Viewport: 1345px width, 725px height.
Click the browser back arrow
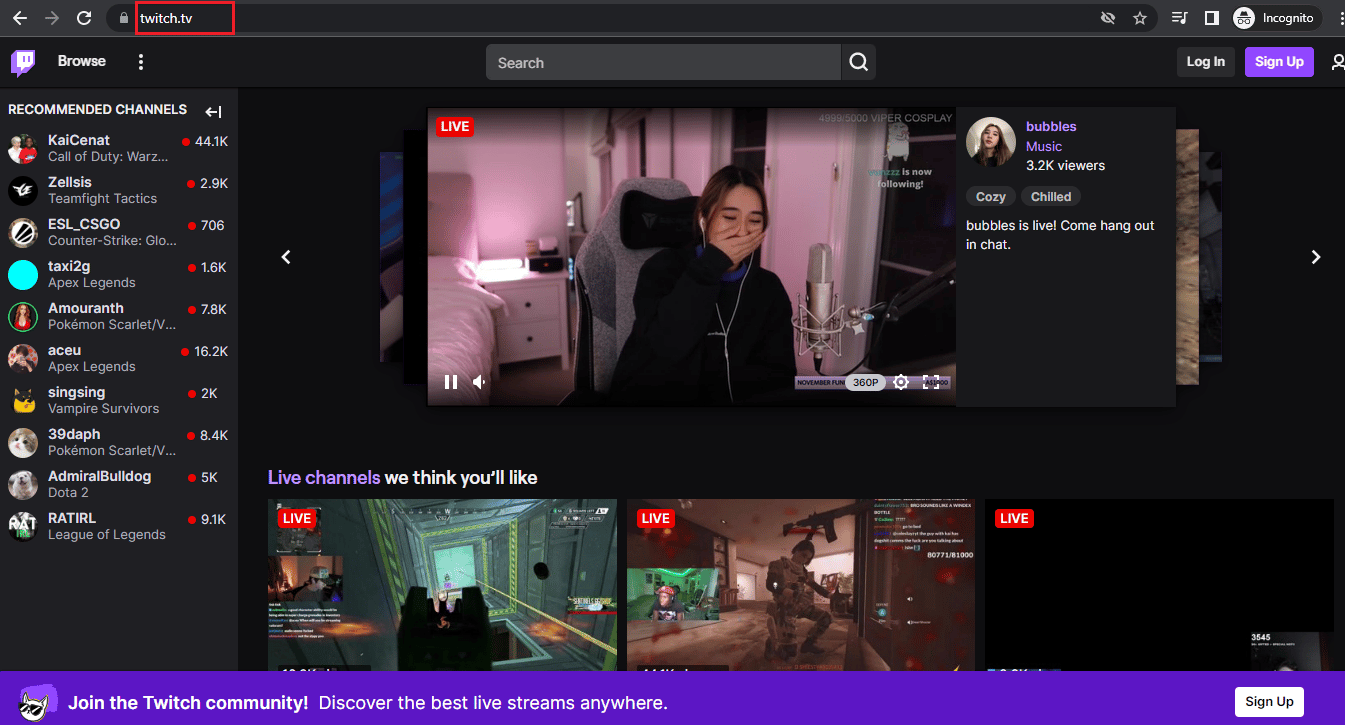[x=20, y=18]
